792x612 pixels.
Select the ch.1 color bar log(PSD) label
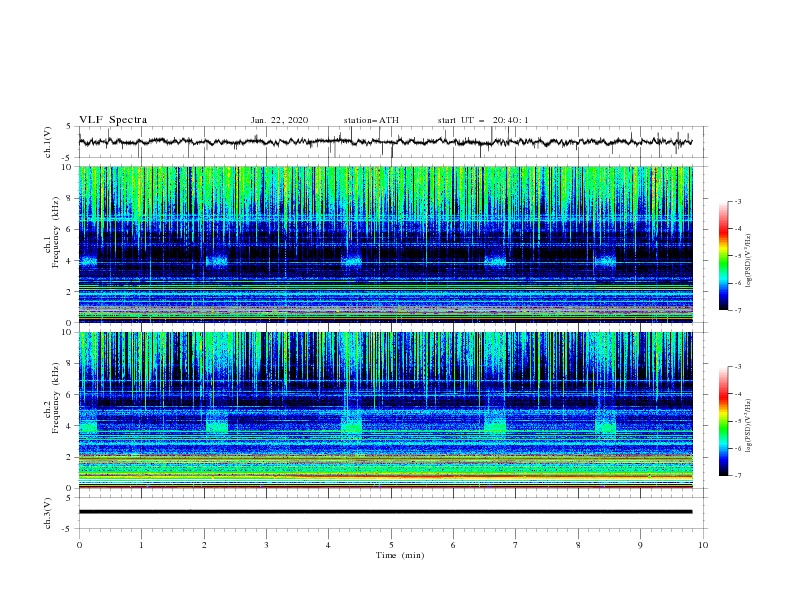[x=748, y=261]
